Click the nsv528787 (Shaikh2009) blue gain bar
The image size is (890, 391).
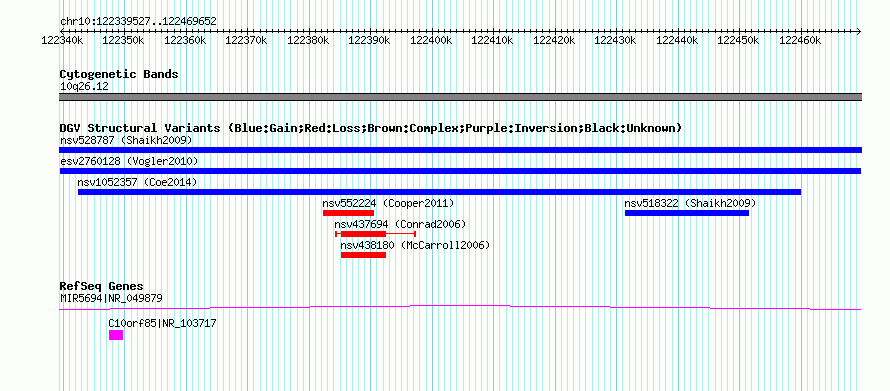tap(460, 150)
